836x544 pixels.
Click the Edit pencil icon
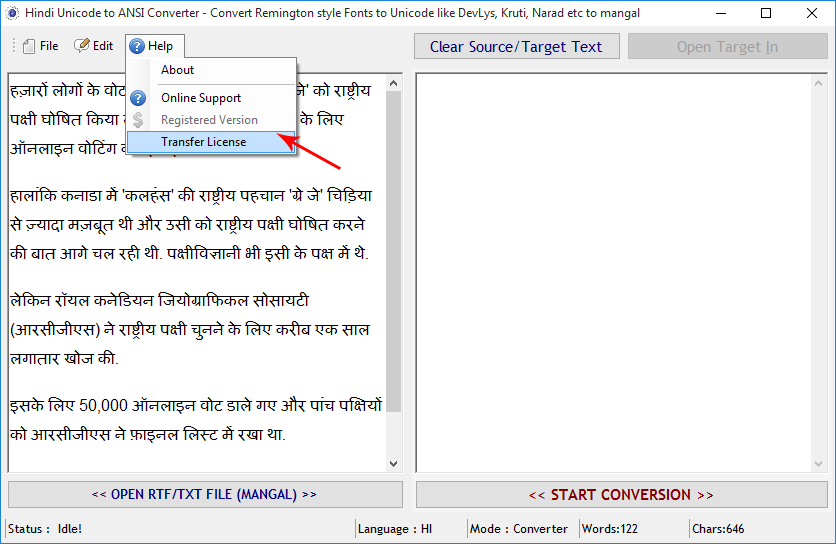click(x=82, y=46)
